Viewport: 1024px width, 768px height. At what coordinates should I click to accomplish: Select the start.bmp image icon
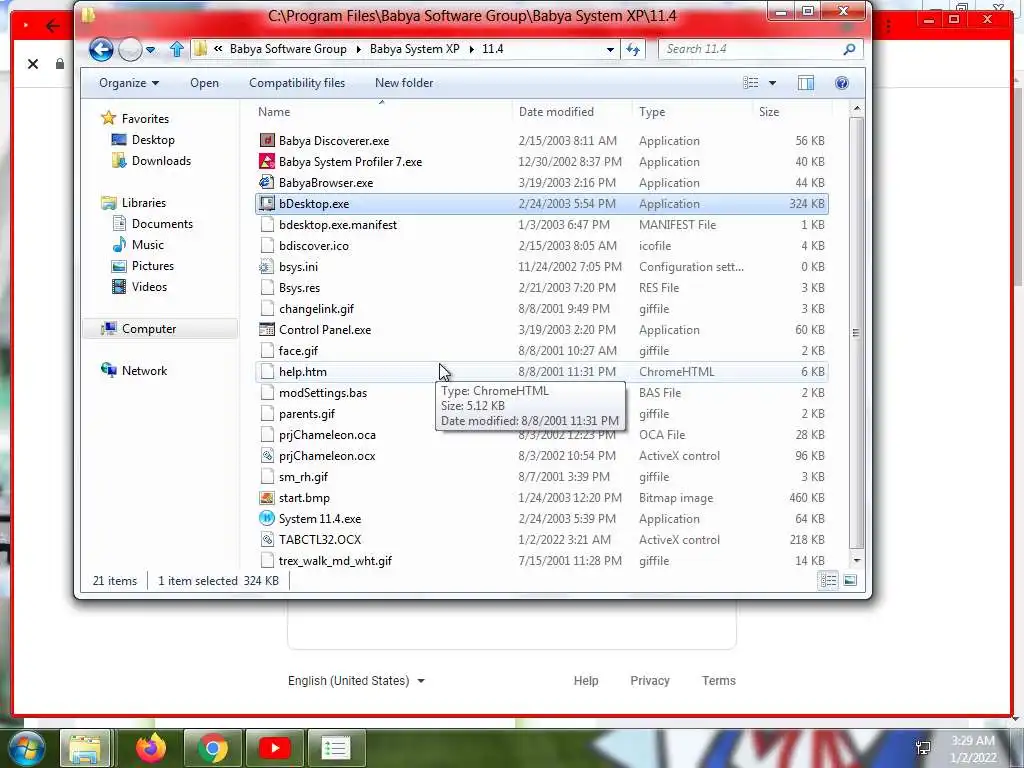point(266,498)
